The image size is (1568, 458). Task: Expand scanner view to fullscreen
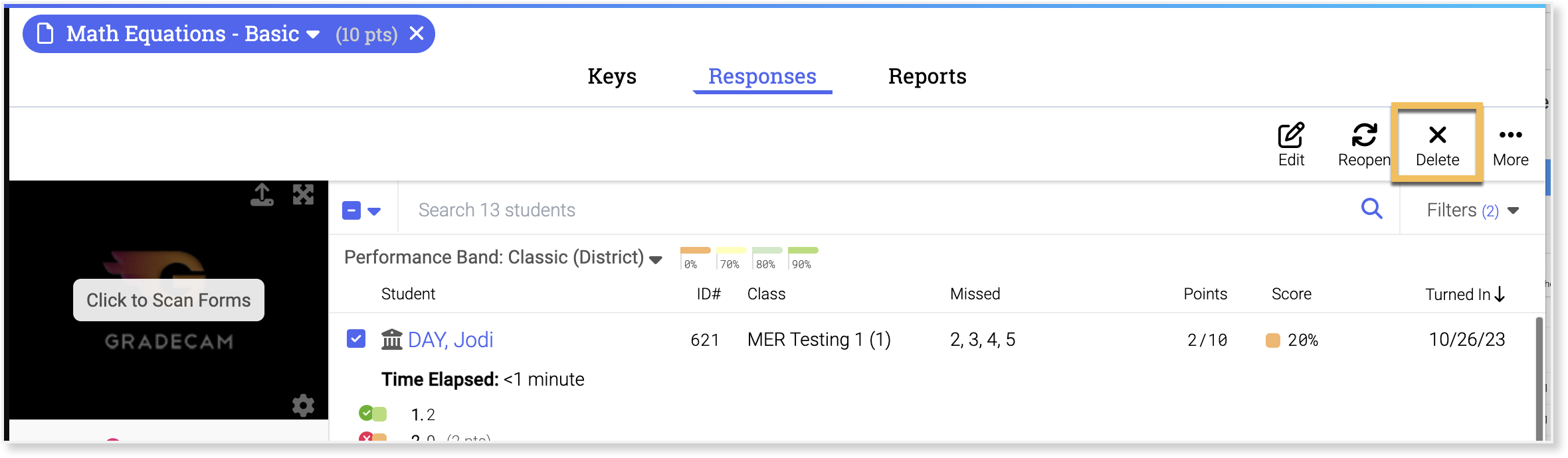pyautogui.click(x=304, y=194)
